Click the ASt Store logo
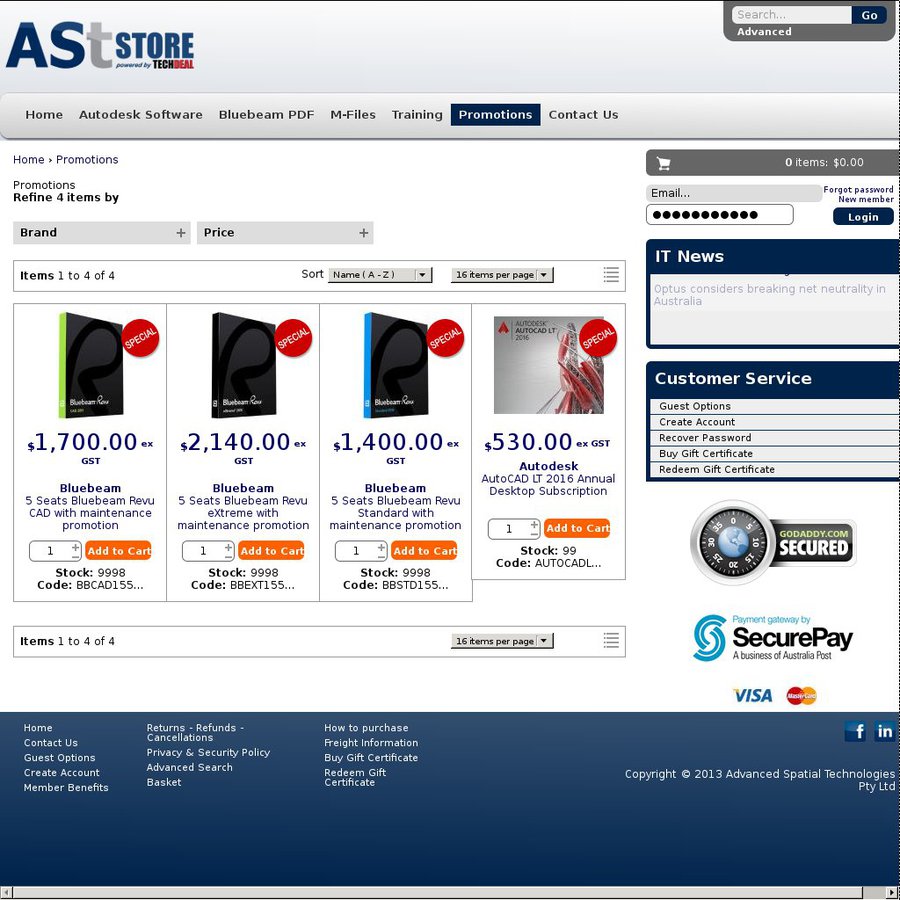The image size is (900, 900). pyautogui.click(x=100, y=46)
